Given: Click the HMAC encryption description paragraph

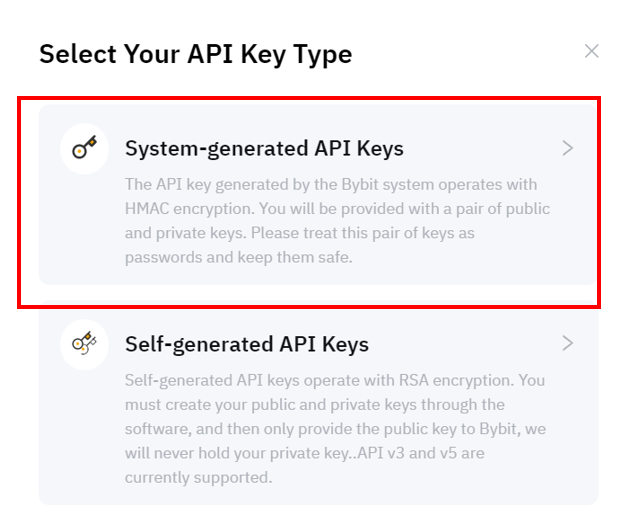Looking at the screenshot, I should point(337,221).
